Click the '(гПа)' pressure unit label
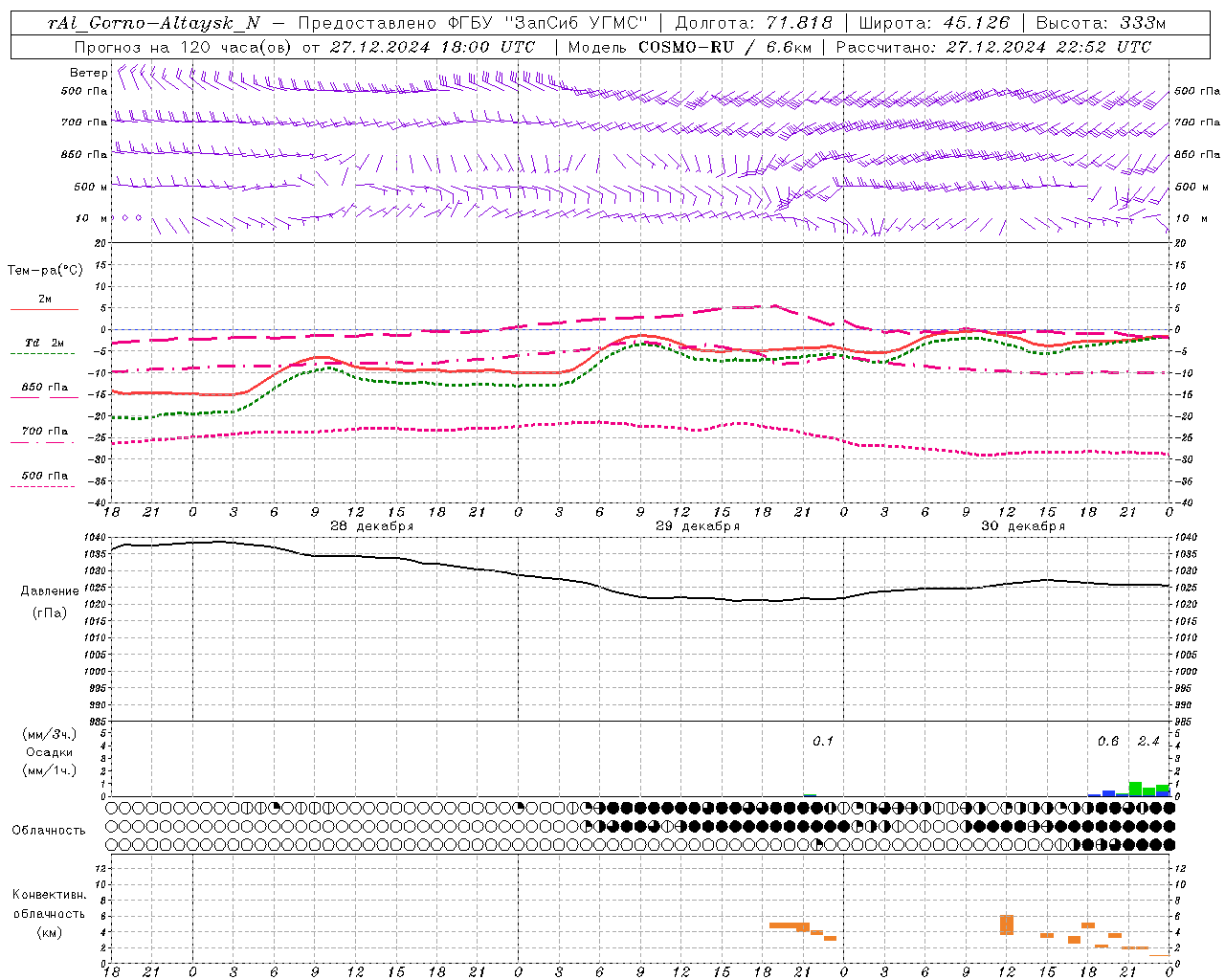Screen dimensions: 1225x980 click(x=50, y=612)
